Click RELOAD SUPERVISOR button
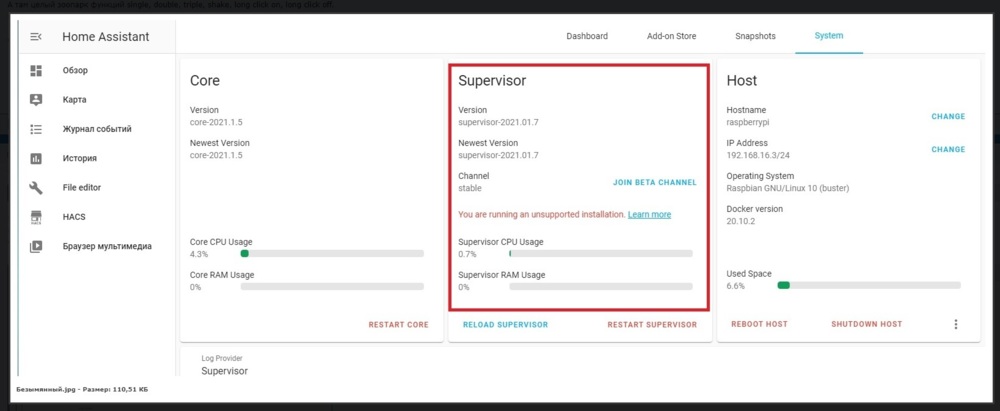 coord(505,325)
